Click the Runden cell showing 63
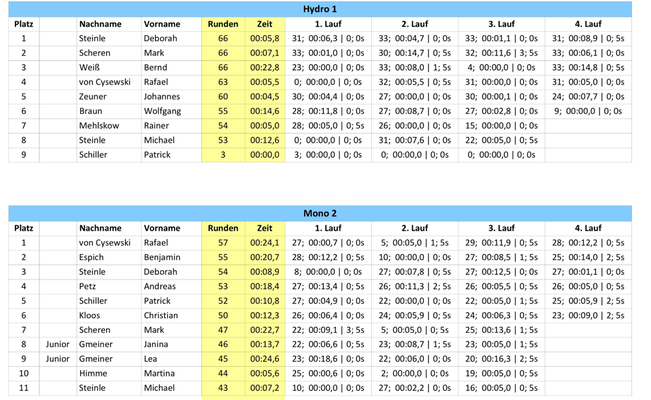Screen dimensions: 651x400 [x=223, y=82]
